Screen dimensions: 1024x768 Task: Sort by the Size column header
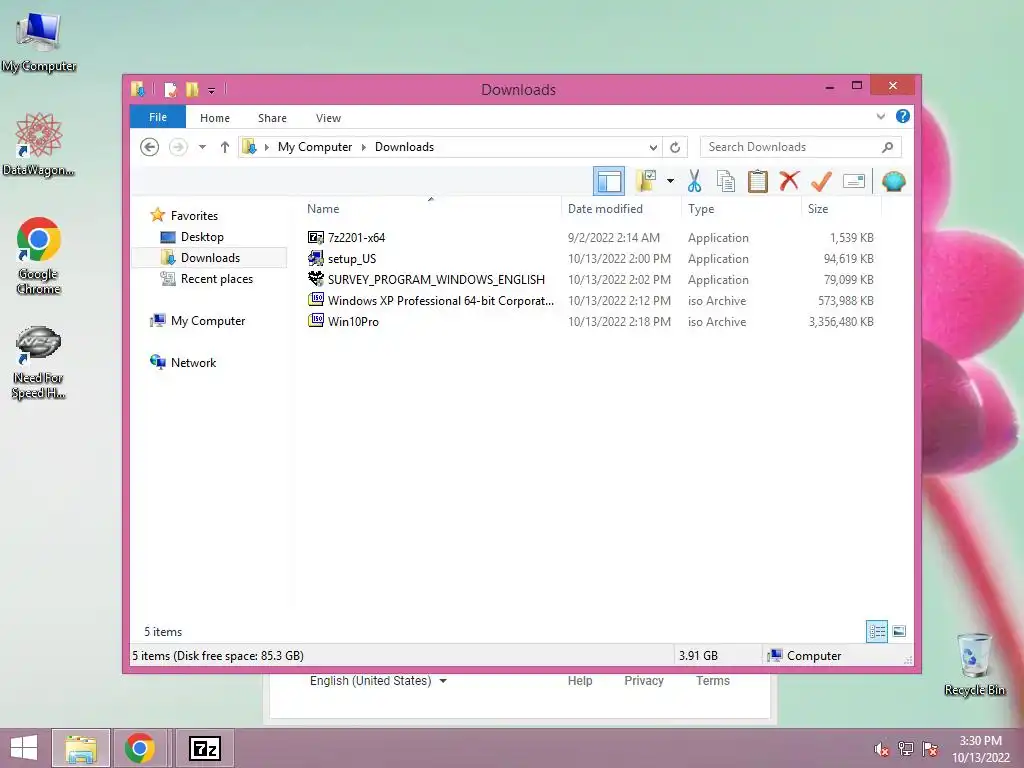click(818, 208)
